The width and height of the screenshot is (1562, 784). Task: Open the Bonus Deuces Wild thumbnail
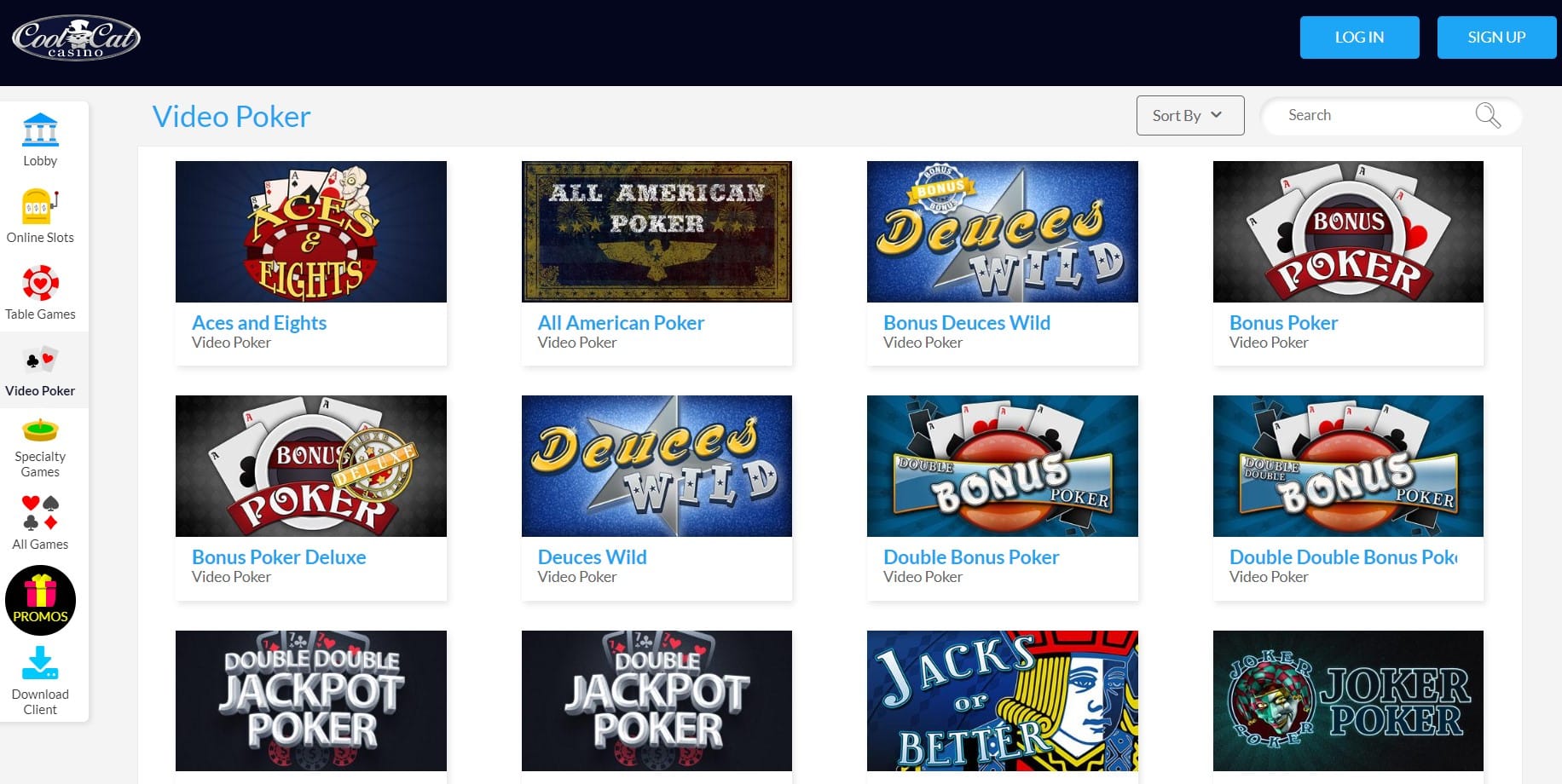coord(1003,232)
